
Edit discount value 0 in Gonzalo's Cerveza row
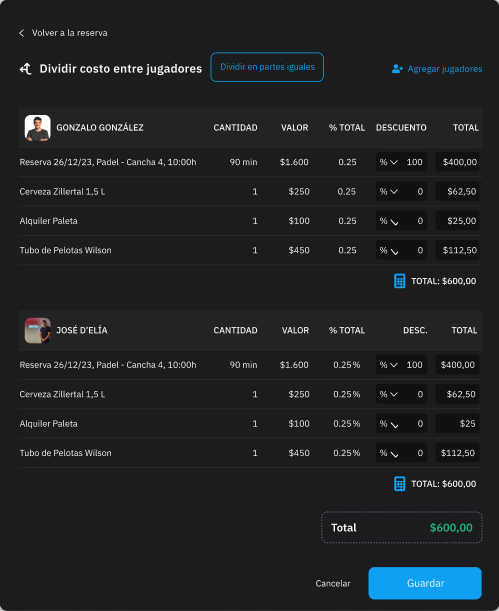[x=420, y=191]
